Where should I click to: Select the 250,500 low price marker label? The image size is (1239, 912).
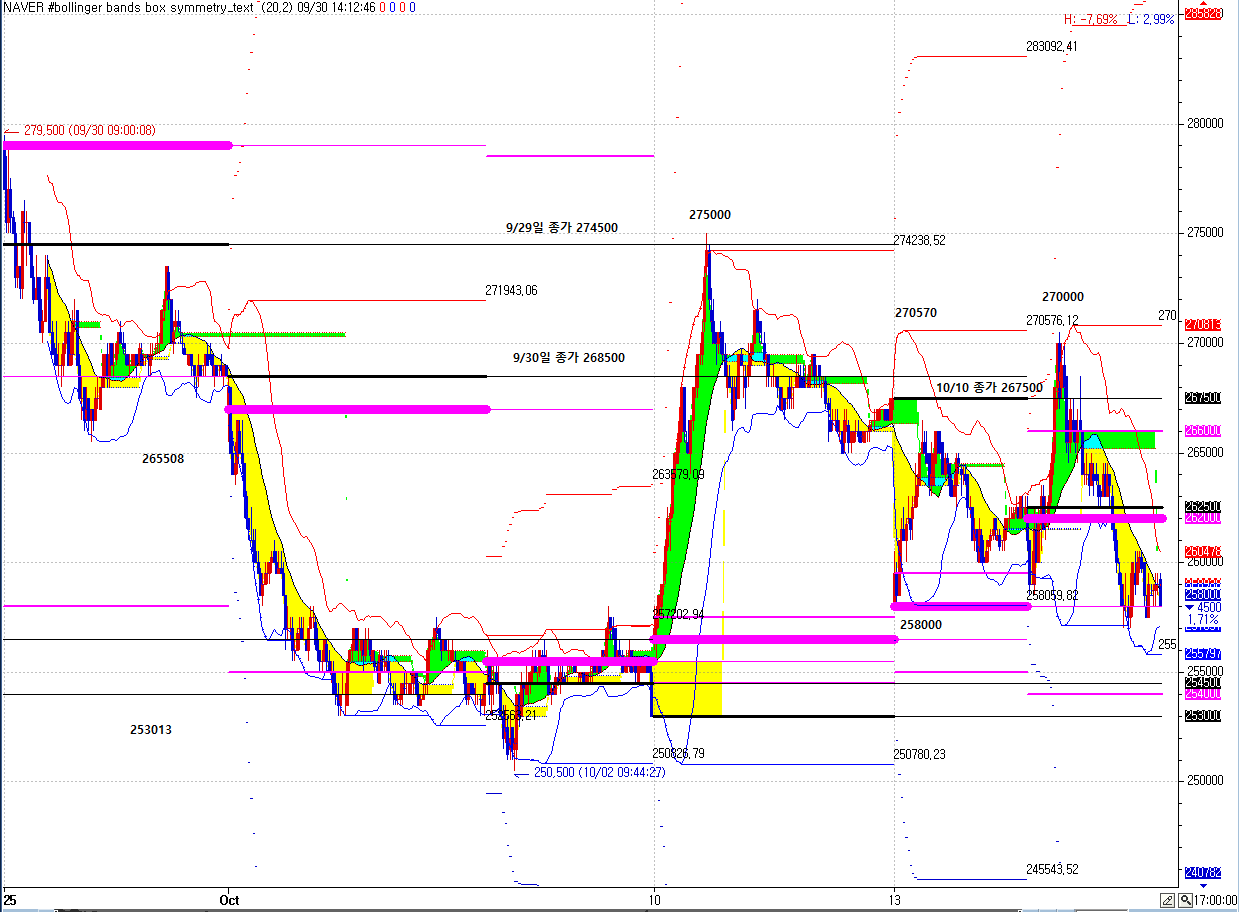599,772
